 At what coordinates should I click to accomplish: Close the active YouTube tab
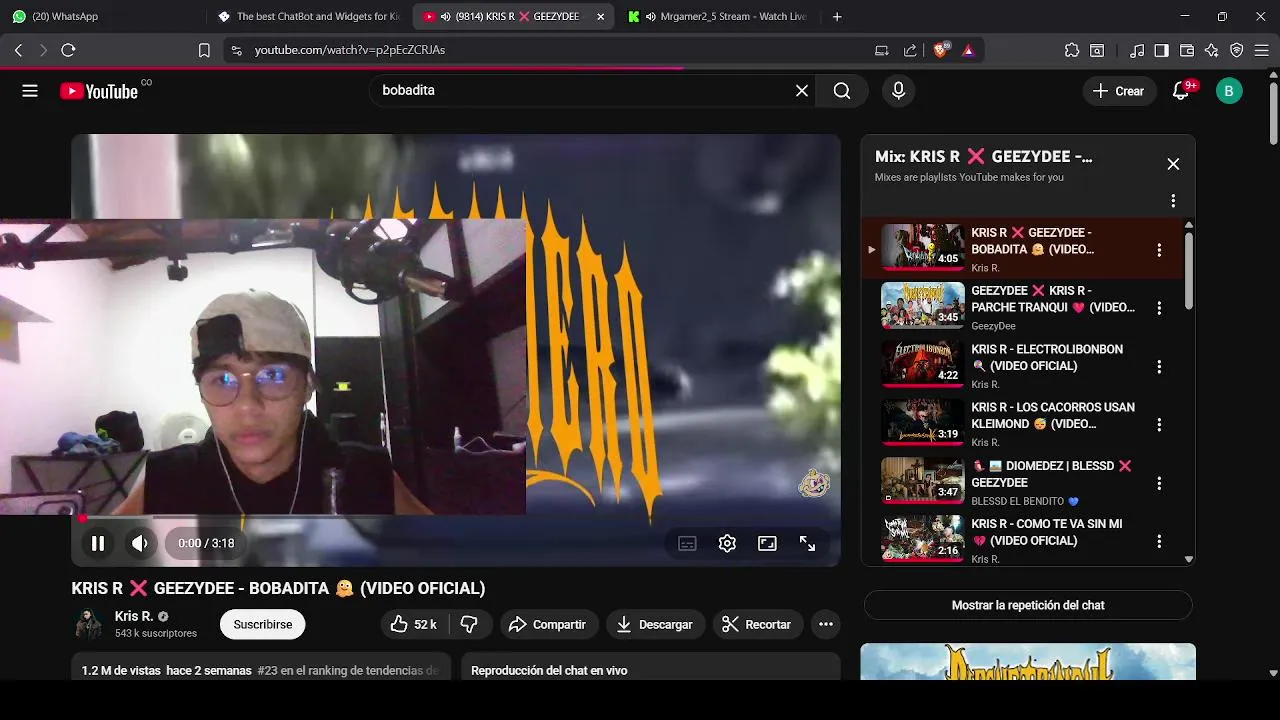point(600,16)
